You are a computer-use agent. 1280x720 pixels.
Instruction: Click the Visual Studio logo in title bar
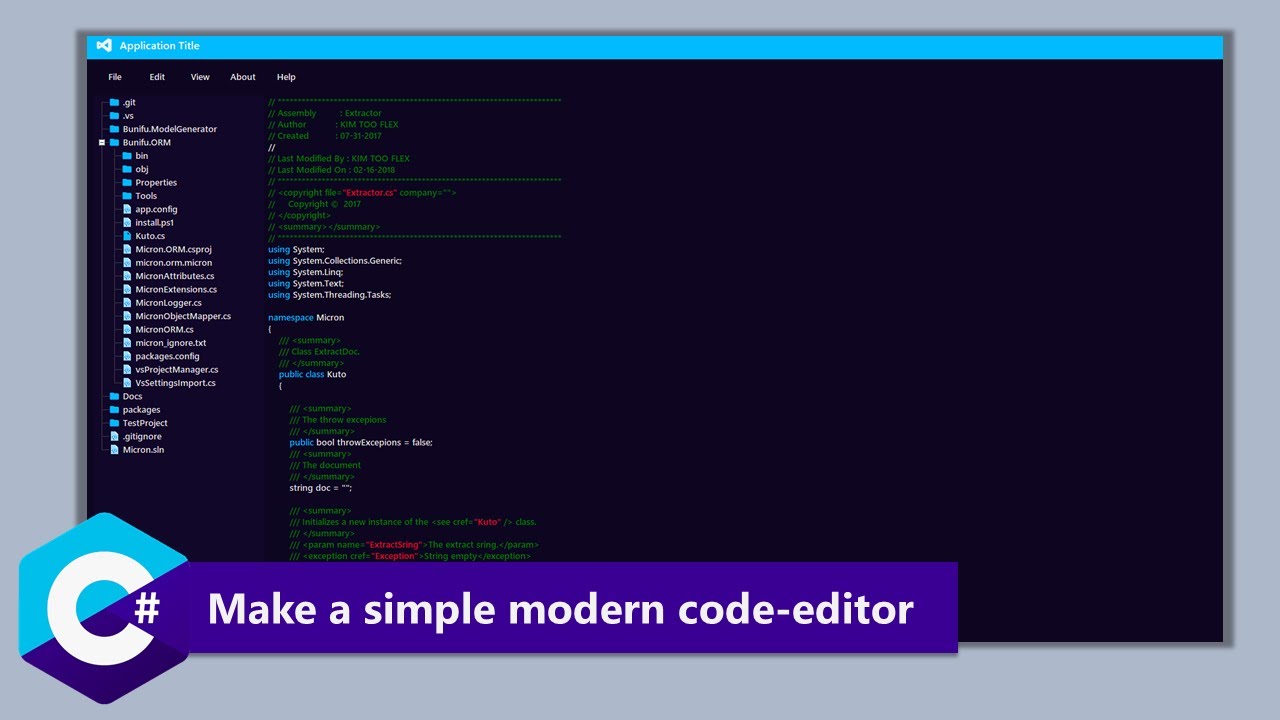click(x=104, y=46)
